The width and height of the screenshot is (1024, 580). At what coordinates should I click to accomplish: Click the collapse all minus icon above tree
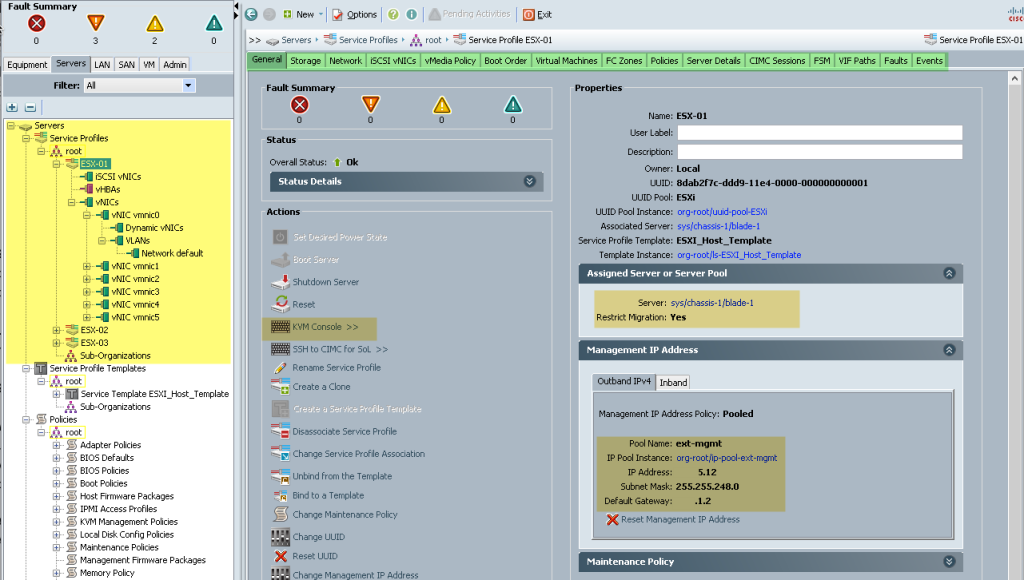point(30,107)
